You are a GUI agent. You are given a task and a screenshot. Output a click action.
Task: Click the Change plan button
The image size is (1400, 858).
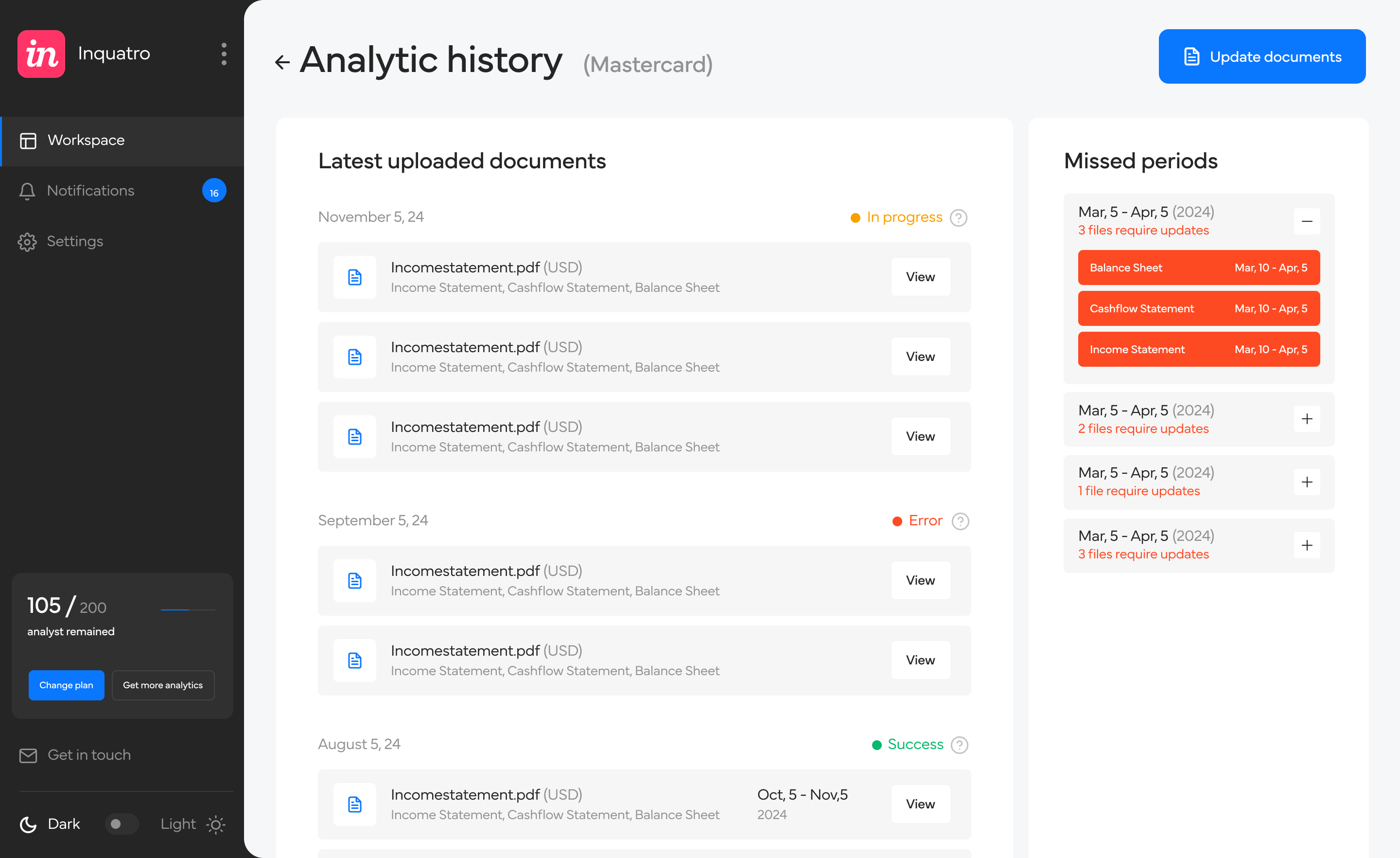click(67, 685)
